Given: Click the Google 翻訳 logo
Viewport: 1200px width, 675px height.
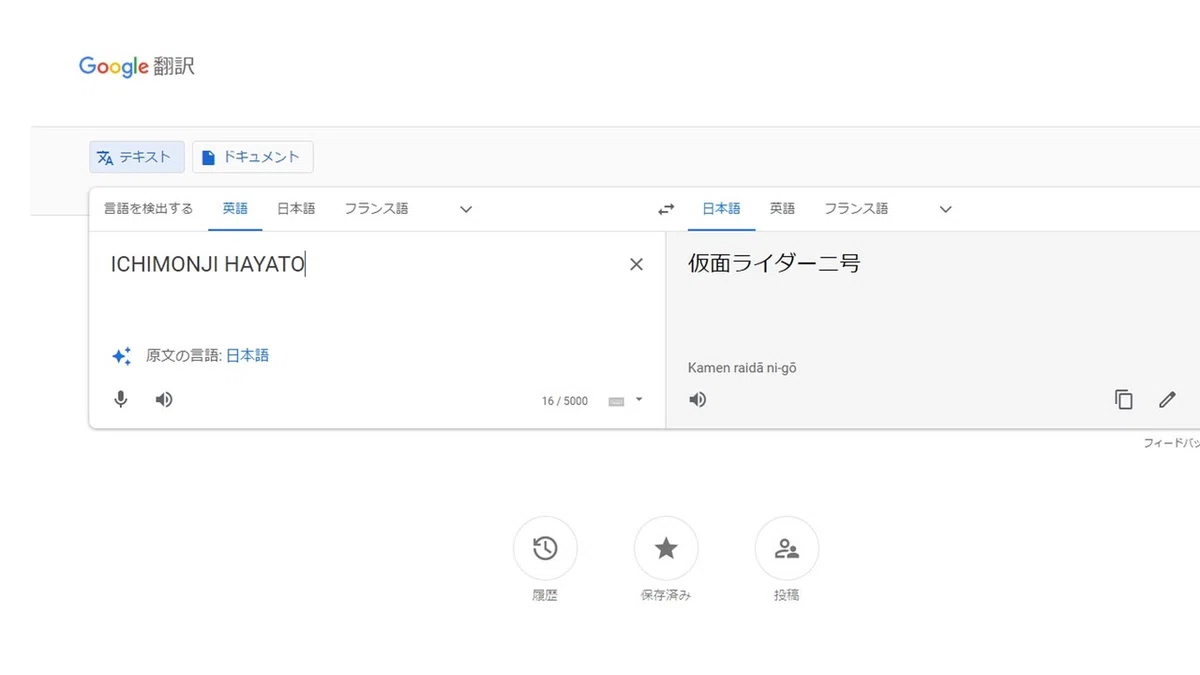Looking at the screenshot, I should 137,67.
